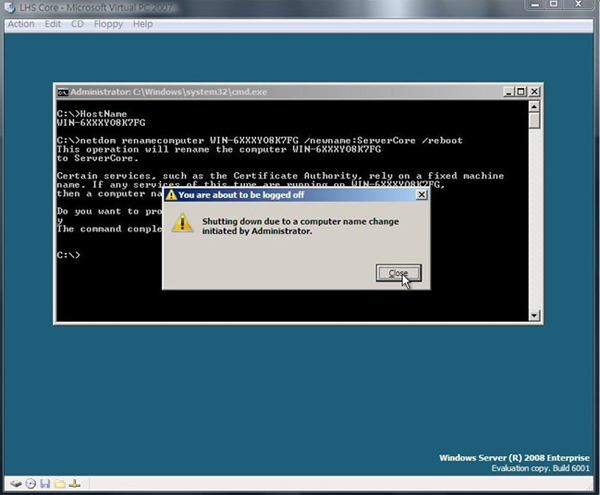Viewport: 600px width, 495px height.
Task: Open the CD menu
Action: 77,23
